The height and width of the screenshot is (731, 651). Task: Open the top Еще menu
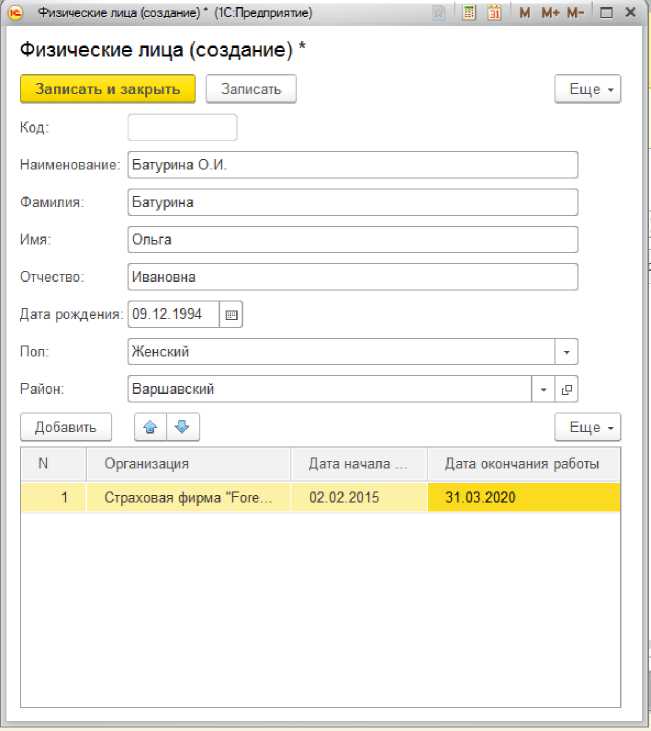coord(588,89)
